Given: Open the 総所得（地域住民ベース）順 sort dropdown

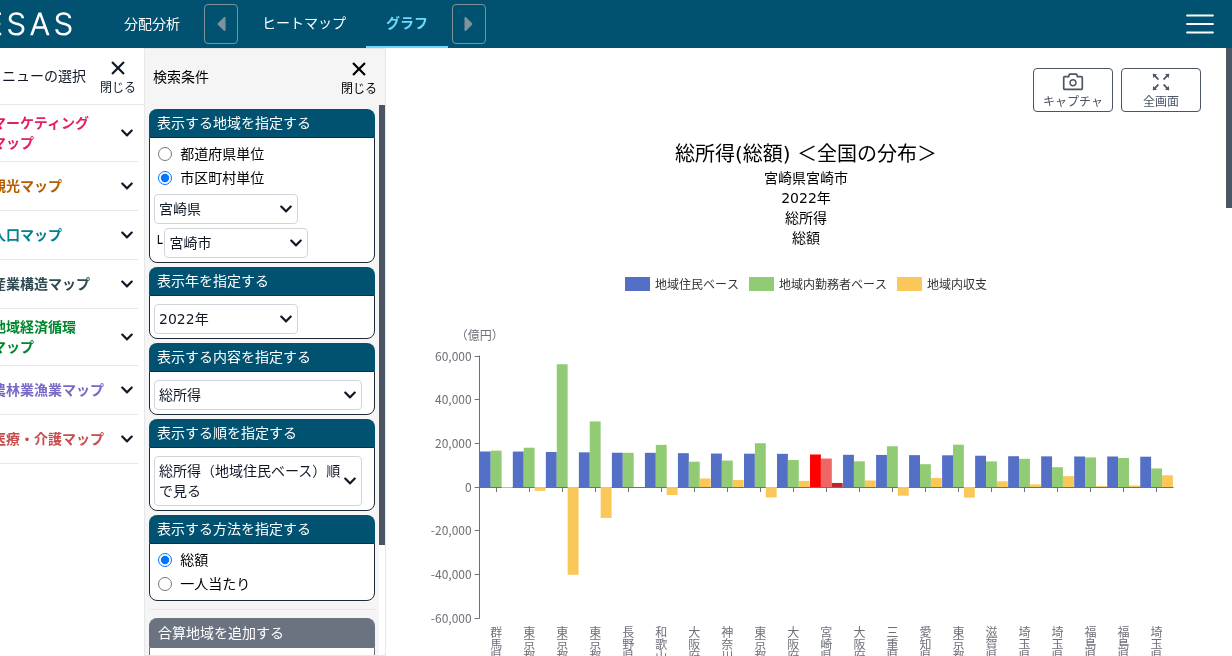Looking at the screenshot, I should [258, 481].
